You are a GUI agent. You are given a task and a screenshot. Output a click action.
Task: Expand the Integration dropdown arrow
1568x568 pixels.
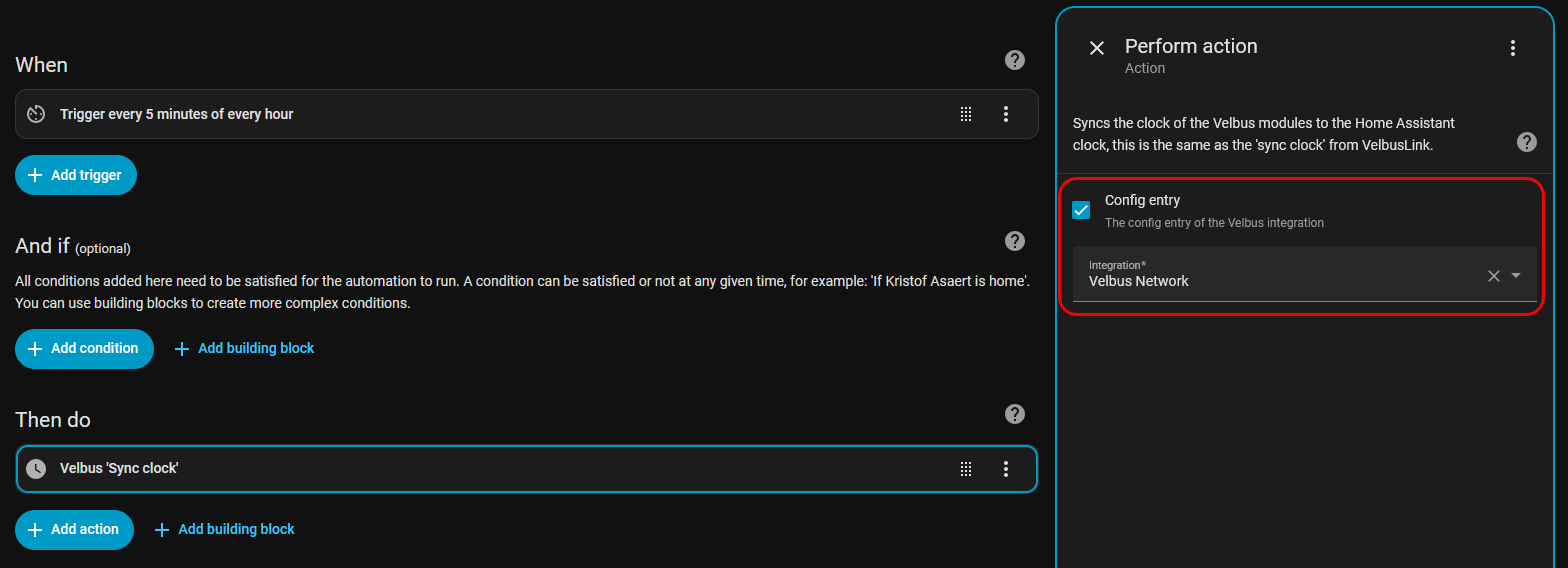click(x=1516, y=276)
